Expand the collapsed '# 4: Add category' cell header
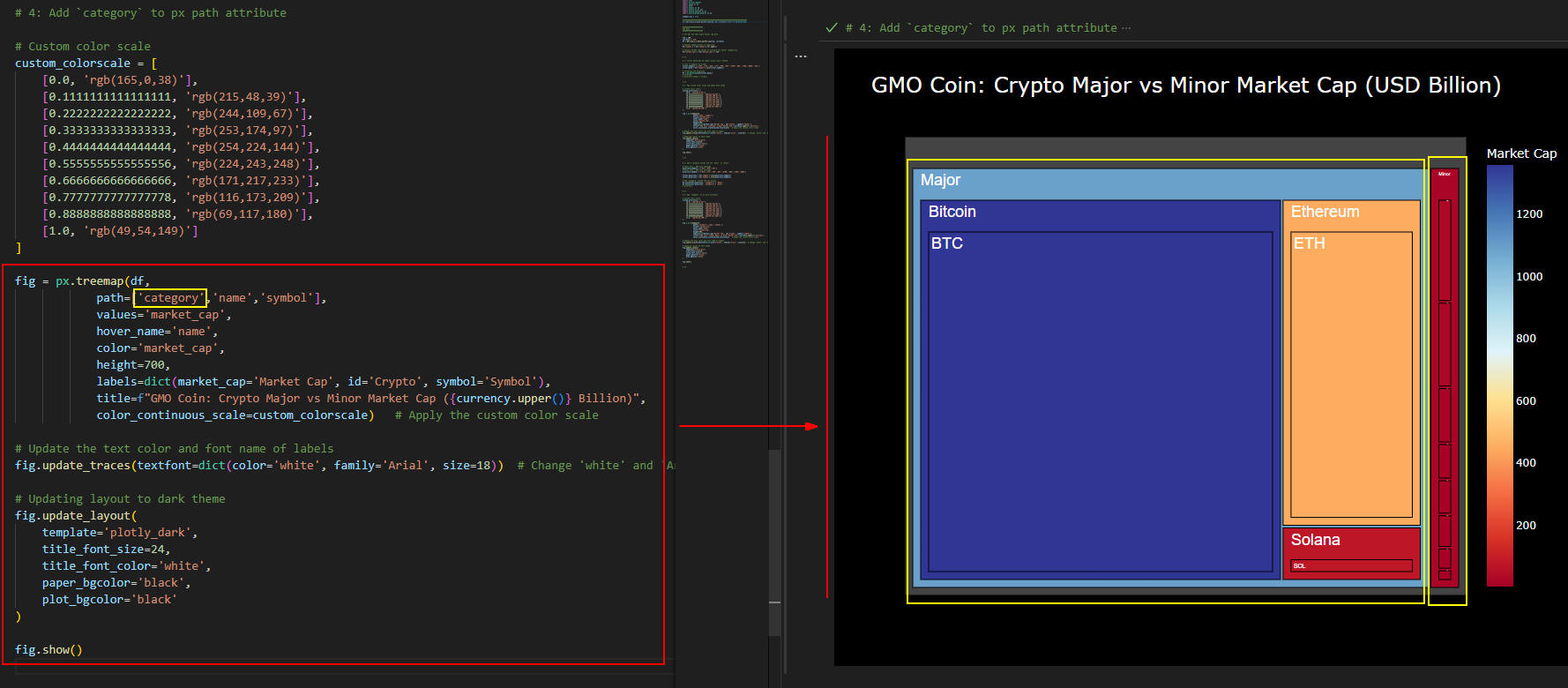 pyautogui.click(x=988, y=28)
